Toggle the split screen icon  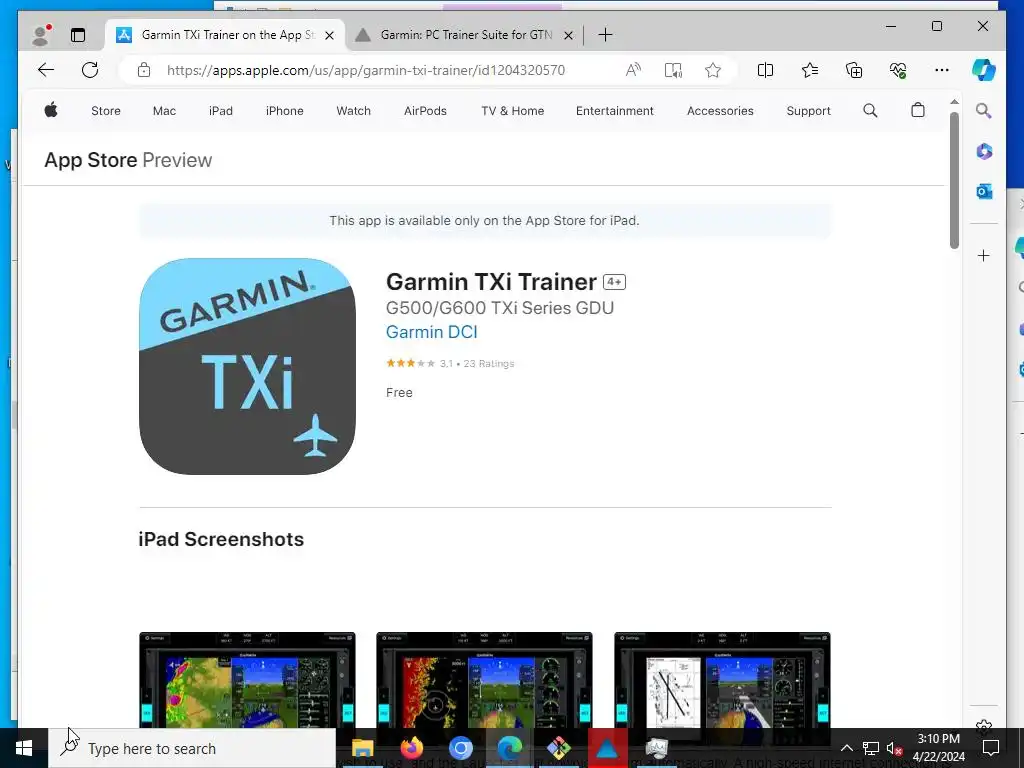pos(765,70)
